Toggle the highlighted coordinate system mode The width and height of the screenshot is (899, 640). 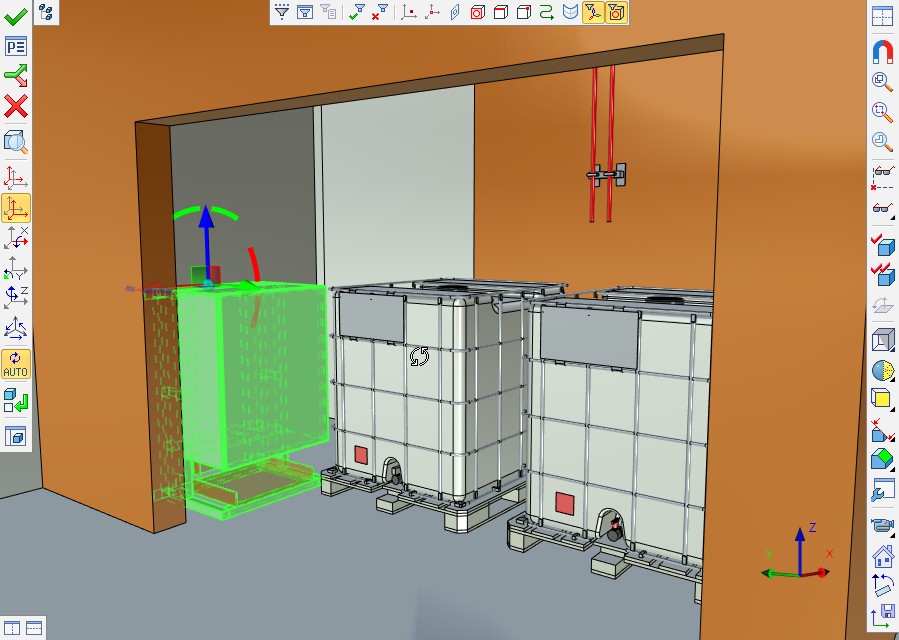click(15, 208)
